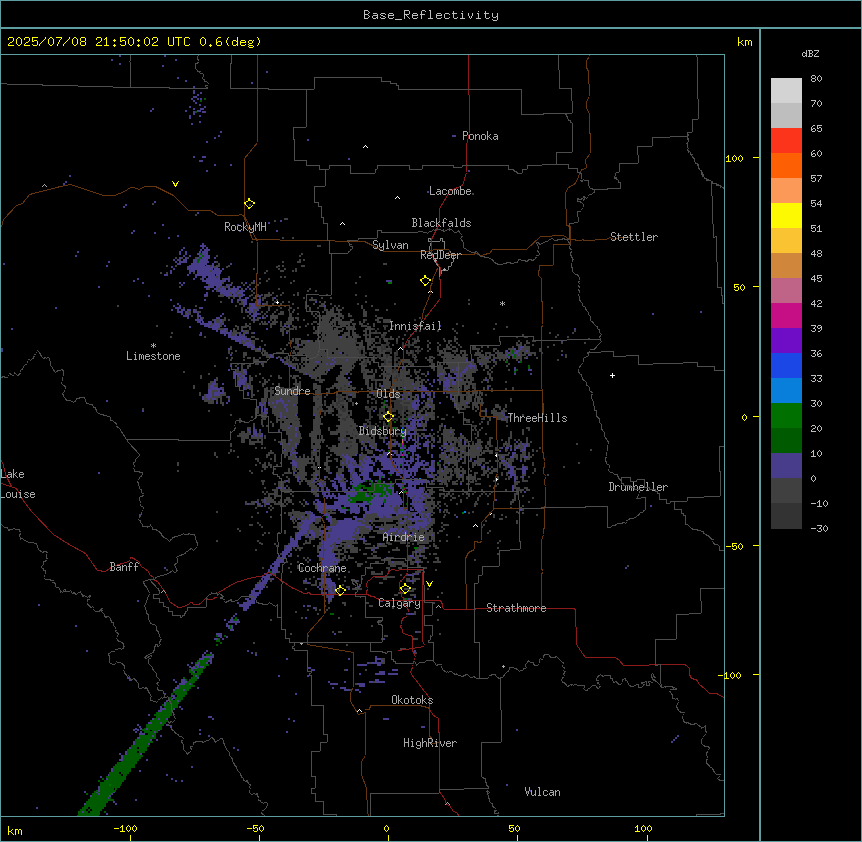This screenshot has width=862, height=842.
Task: Click the magenta 42 dBZ legend swatch
Action: click(786, 315)
